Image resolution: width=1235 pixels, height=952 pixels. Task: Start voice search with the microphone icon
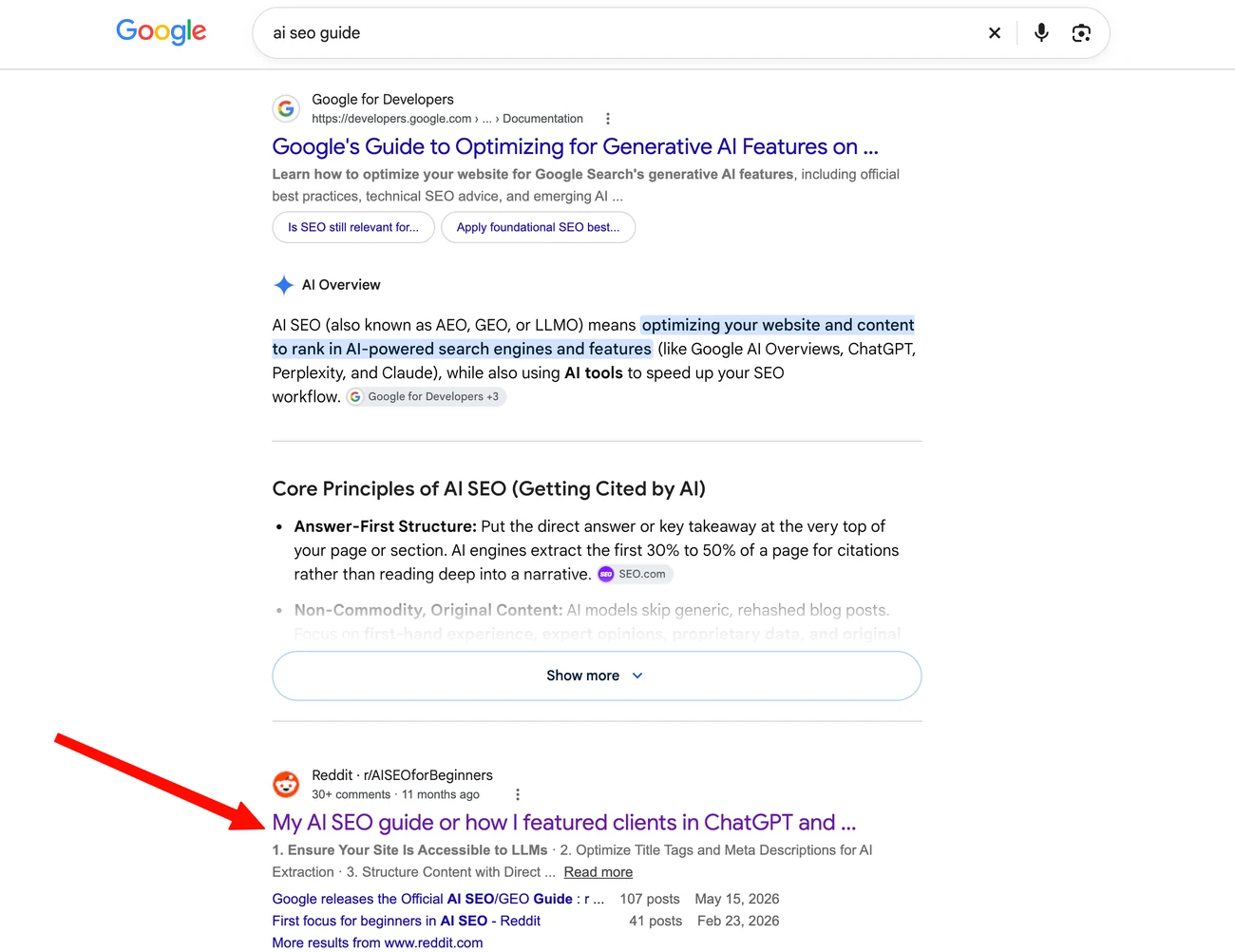click(x=1041, y=33)
